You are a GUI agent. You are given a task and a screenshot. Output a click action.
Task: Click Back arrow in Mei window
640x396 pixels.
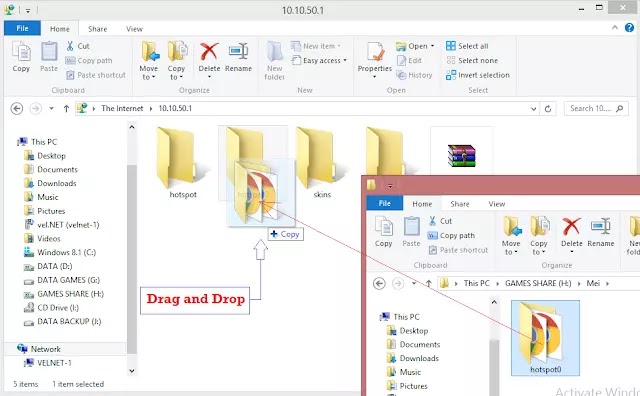click(379, 283)
